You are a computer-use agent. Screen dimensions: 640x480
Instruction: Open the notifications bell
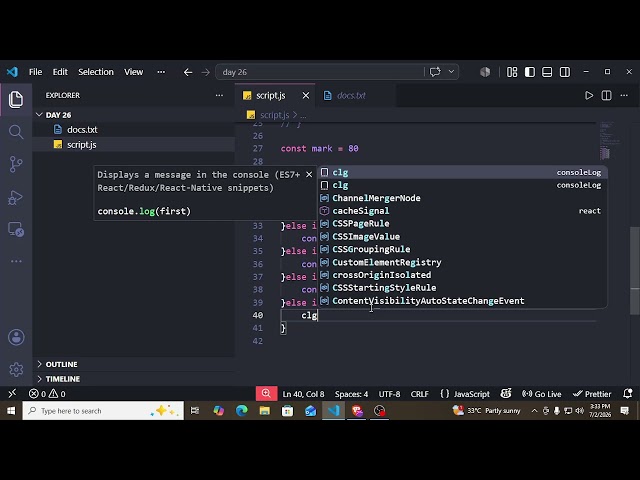coord(628,394)
